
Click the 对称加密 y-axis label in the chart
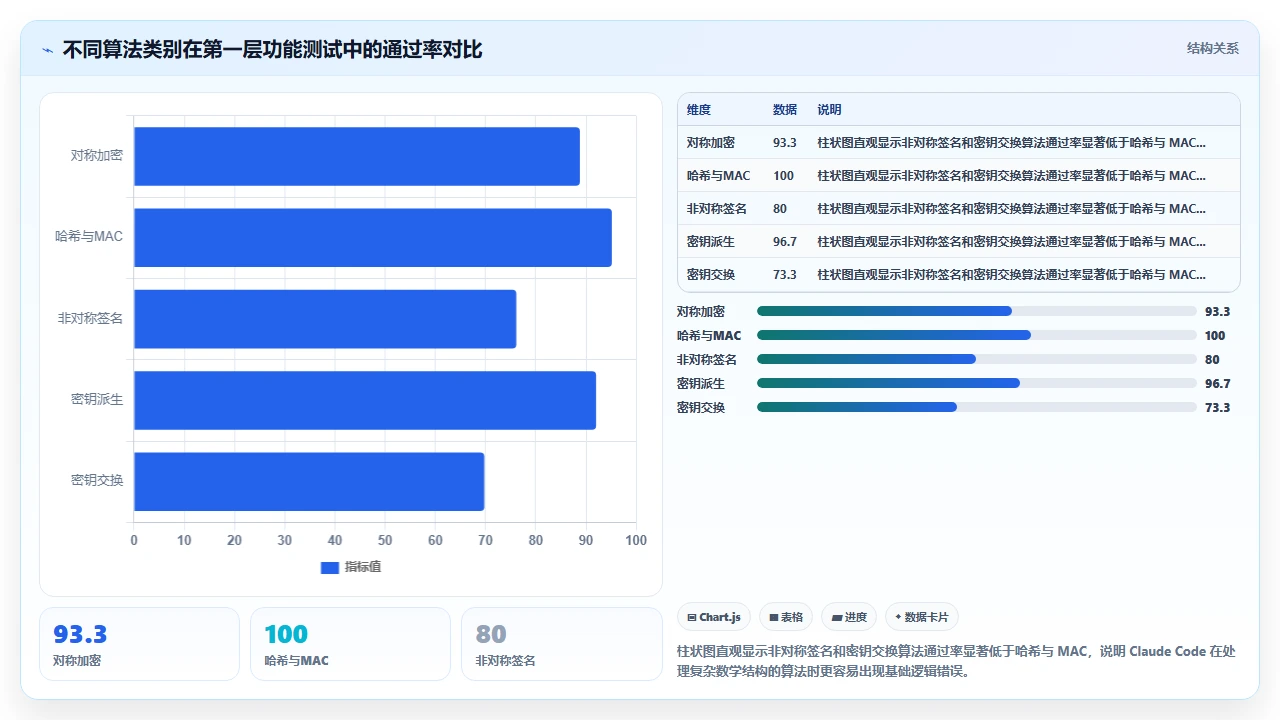point(97,156)
